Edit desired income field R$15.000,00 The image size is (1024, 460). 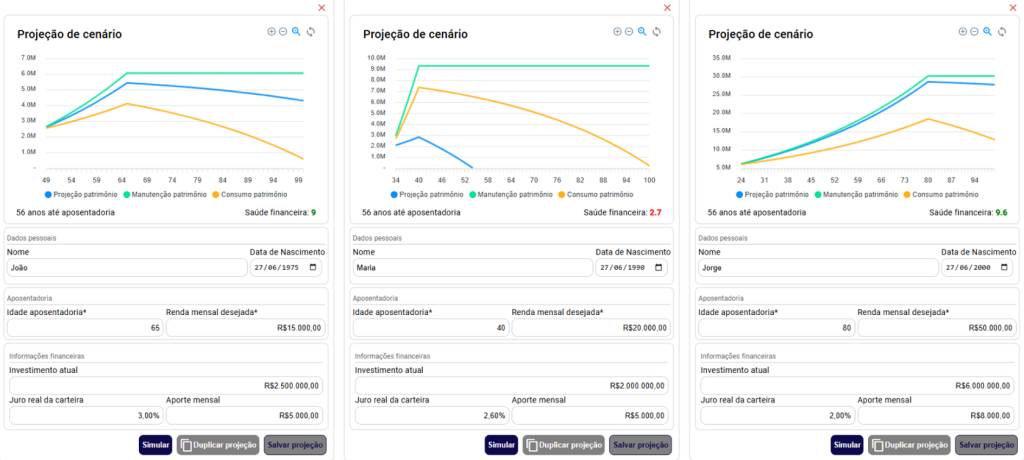pyautogui.click(x=246, y=328)
